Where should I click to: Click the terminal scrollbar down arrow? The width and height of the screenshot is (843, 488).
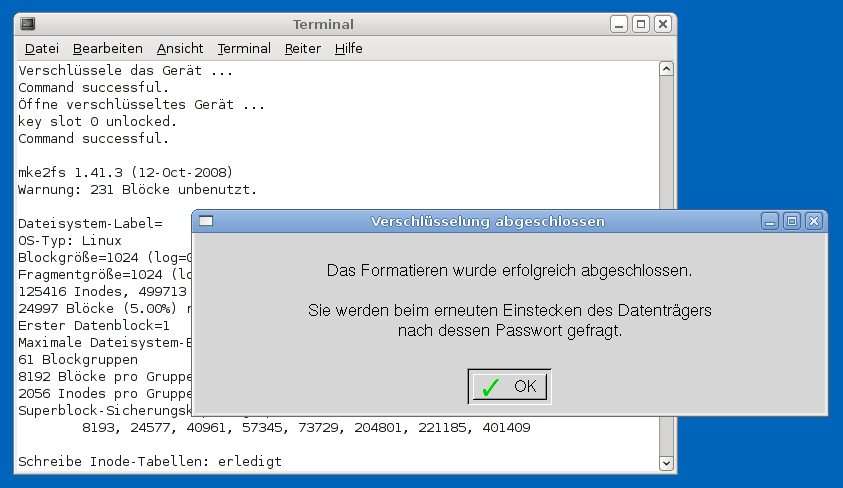(666, 463)
